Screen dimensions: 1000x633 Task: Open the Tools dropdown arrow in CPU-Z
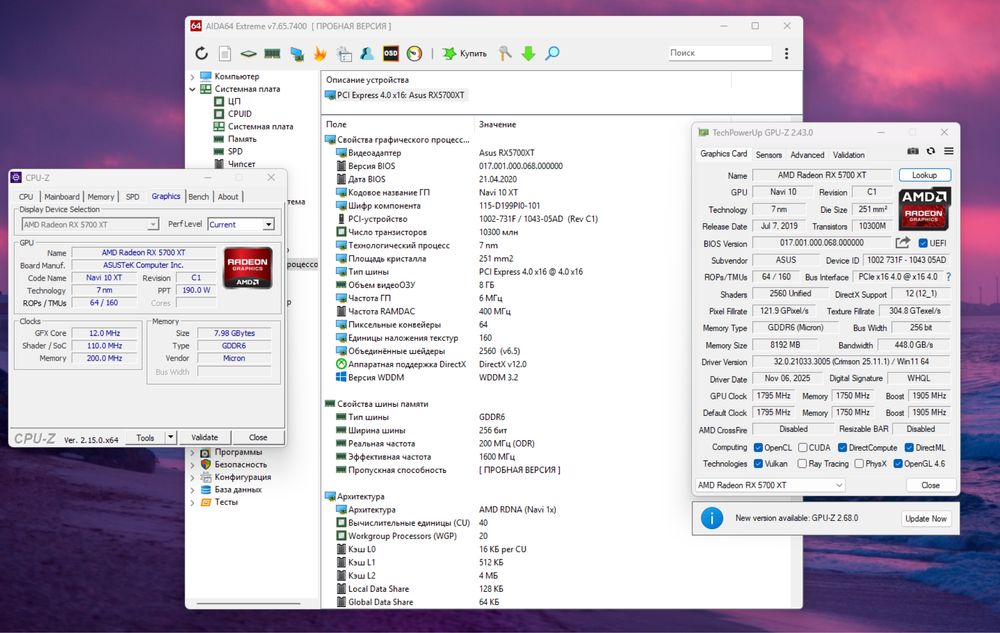pyautogui.click(x=170, y=437)
